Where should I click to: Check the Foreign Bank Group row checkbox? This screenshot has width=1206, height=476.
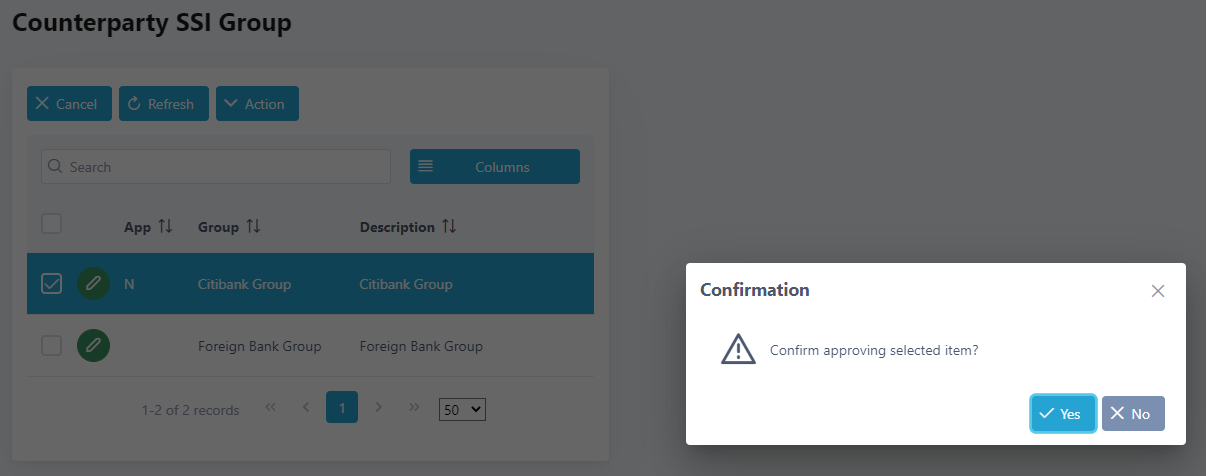click(x=51, y=346)
